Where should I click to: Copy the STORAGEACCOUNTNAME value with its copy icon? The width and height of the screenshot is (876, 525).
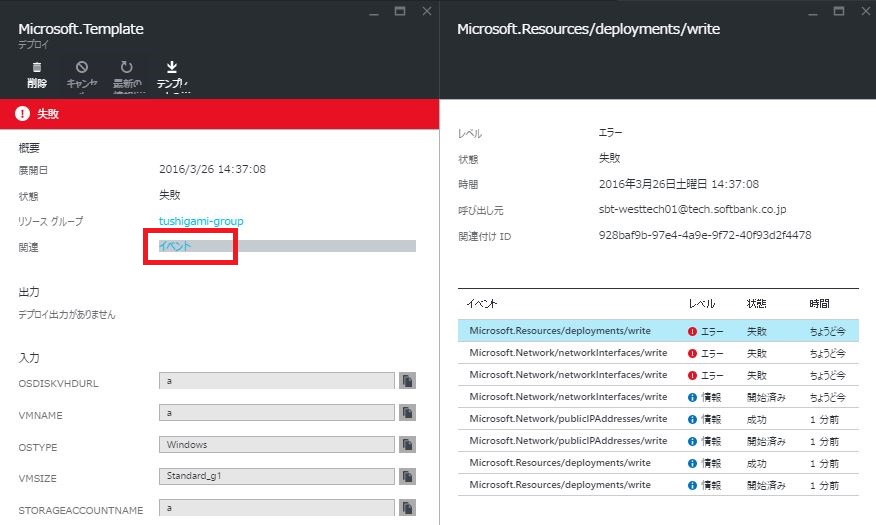click(407, 508)
